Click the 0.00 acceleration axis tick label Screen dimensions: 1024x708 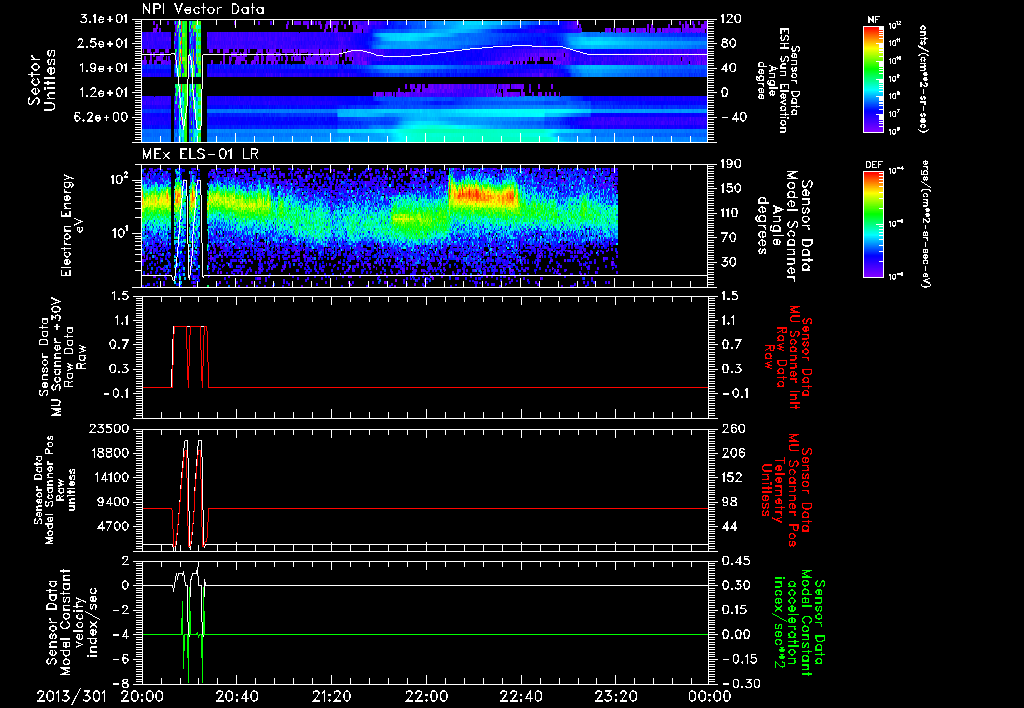[735, 634]
